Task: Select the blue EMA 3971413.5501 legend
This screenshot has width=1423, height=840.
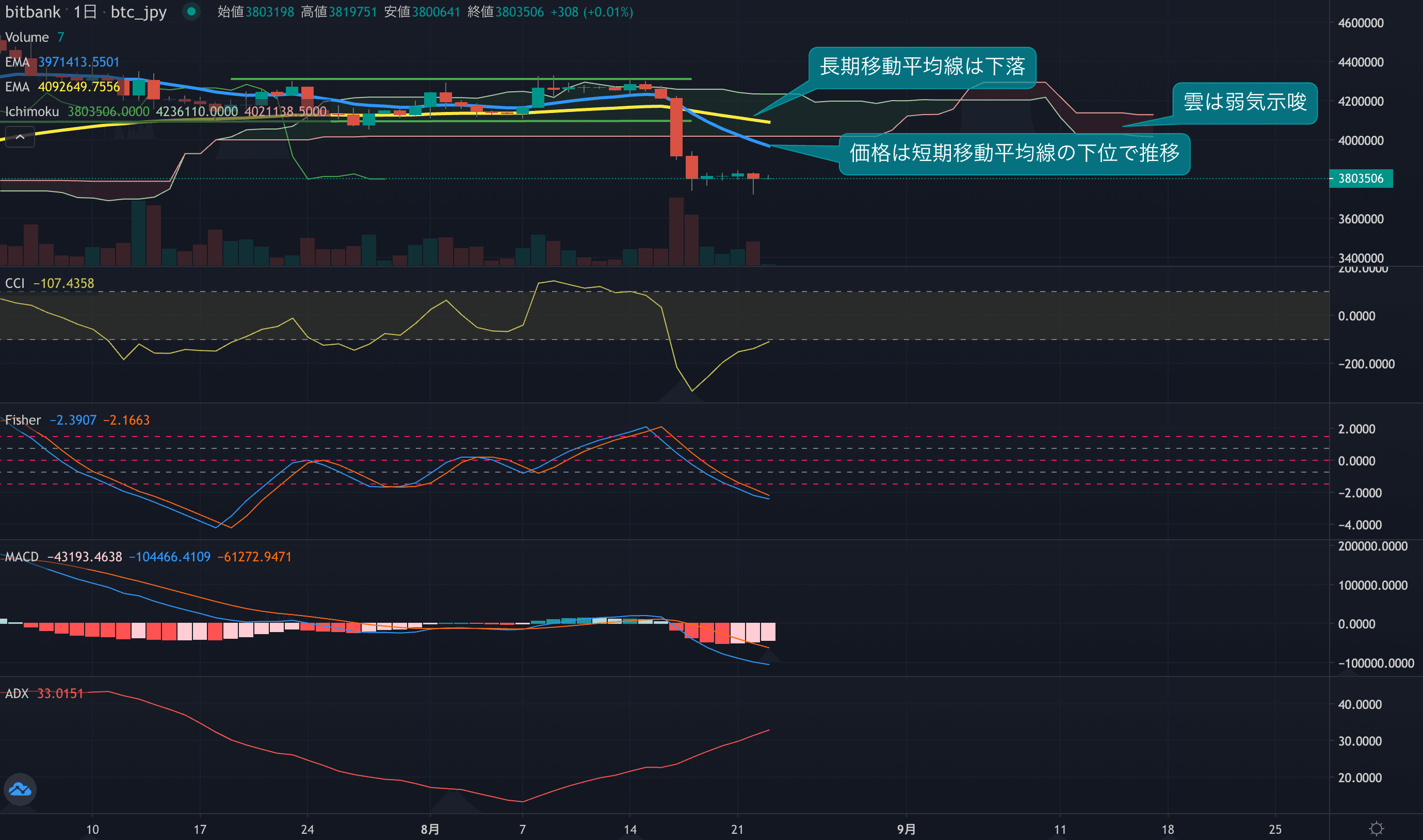Action: pyautogui.click(x=62, y=62)
